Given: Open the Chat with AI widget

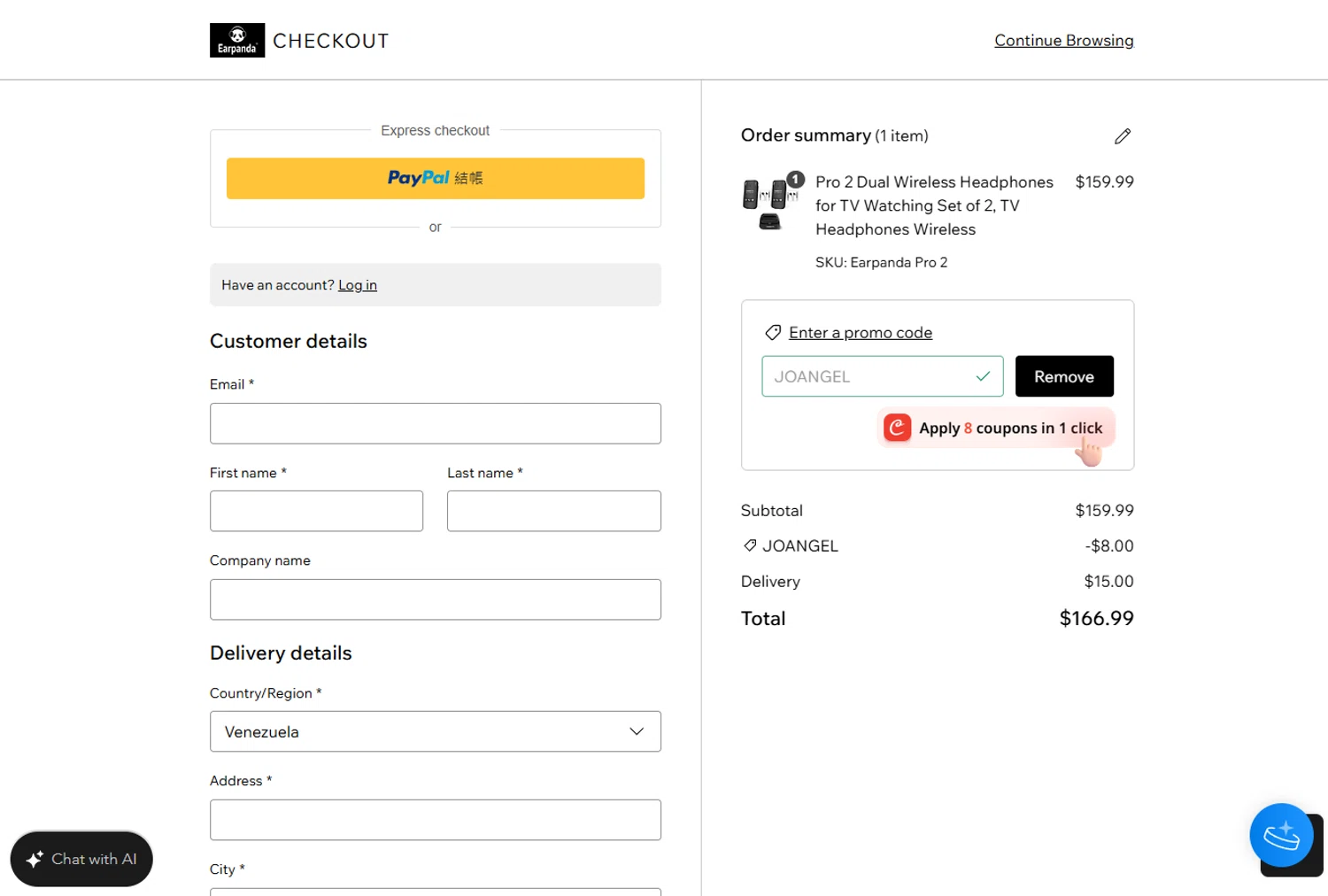Looking at the screenshot, I should coord(81,859).
